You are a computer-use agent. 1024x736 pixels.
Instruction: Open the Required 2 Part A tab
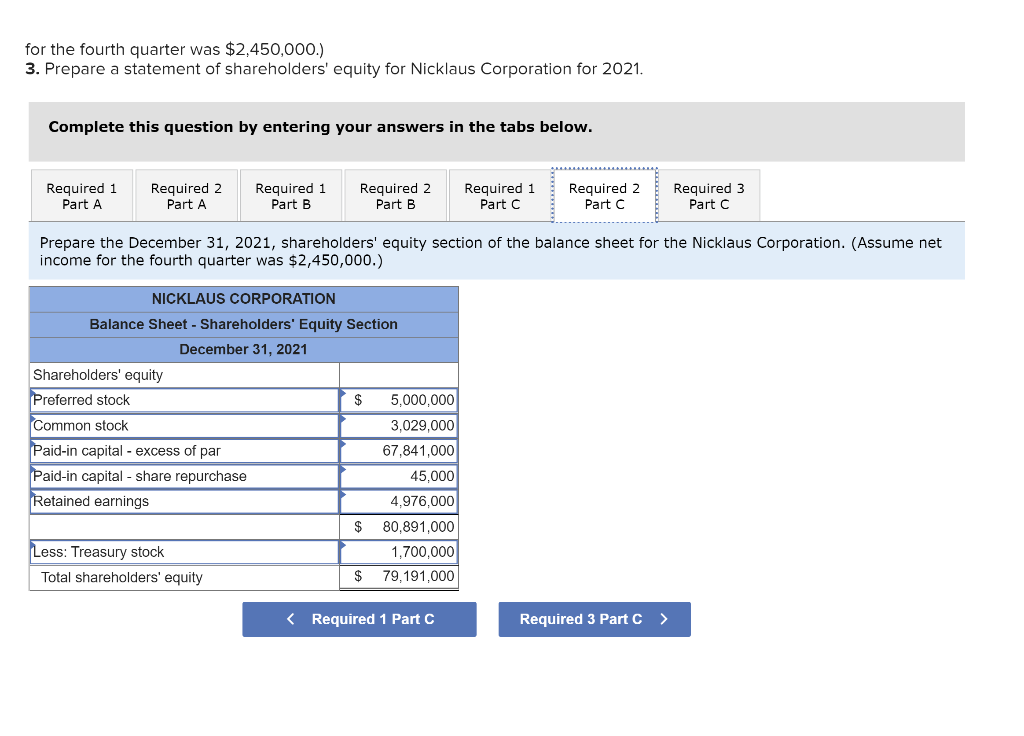(186, 196)
